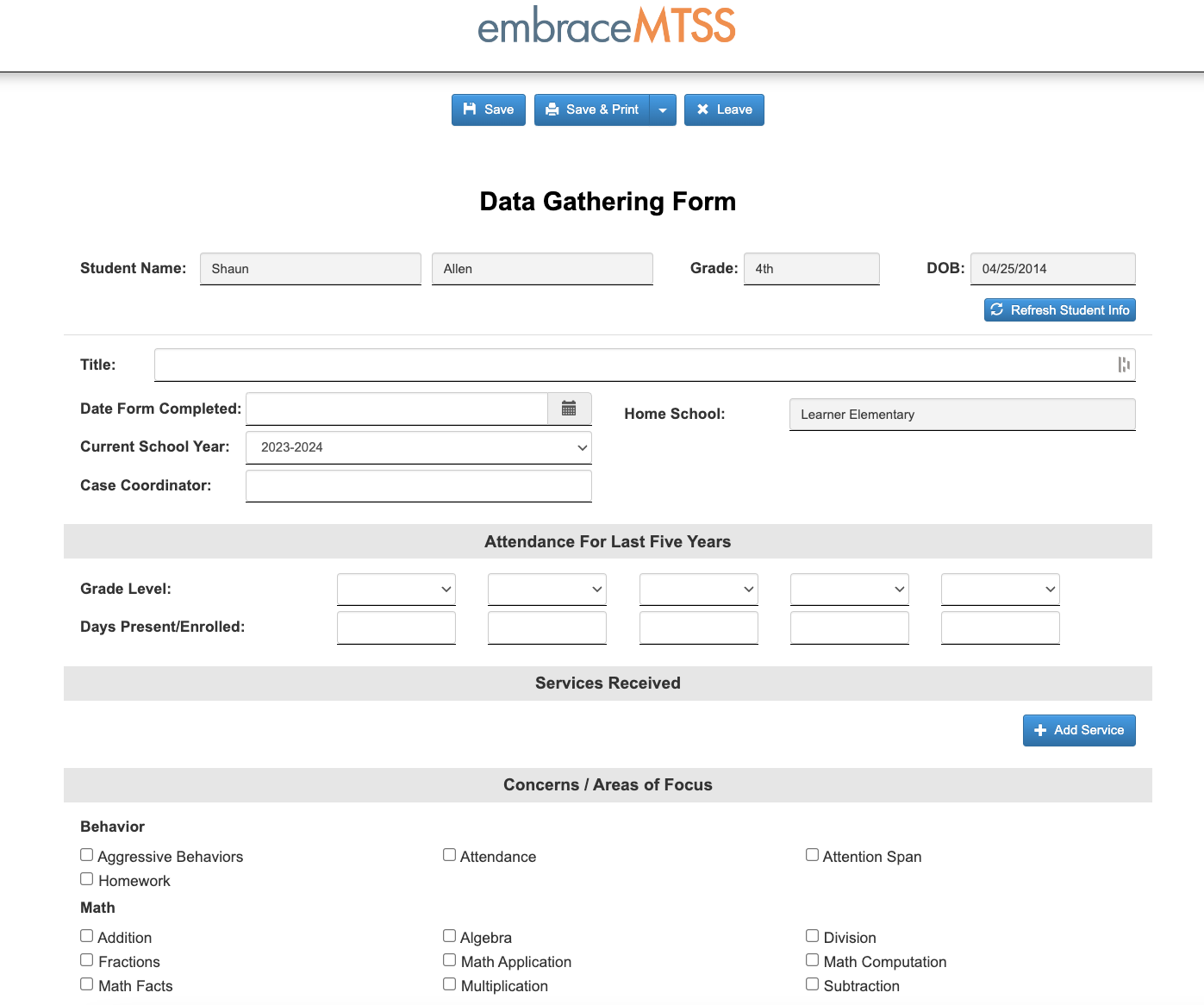Screen dimensions: 1204x1005
Task: Enable the Math Facts concern
Action: pos(86,983)
